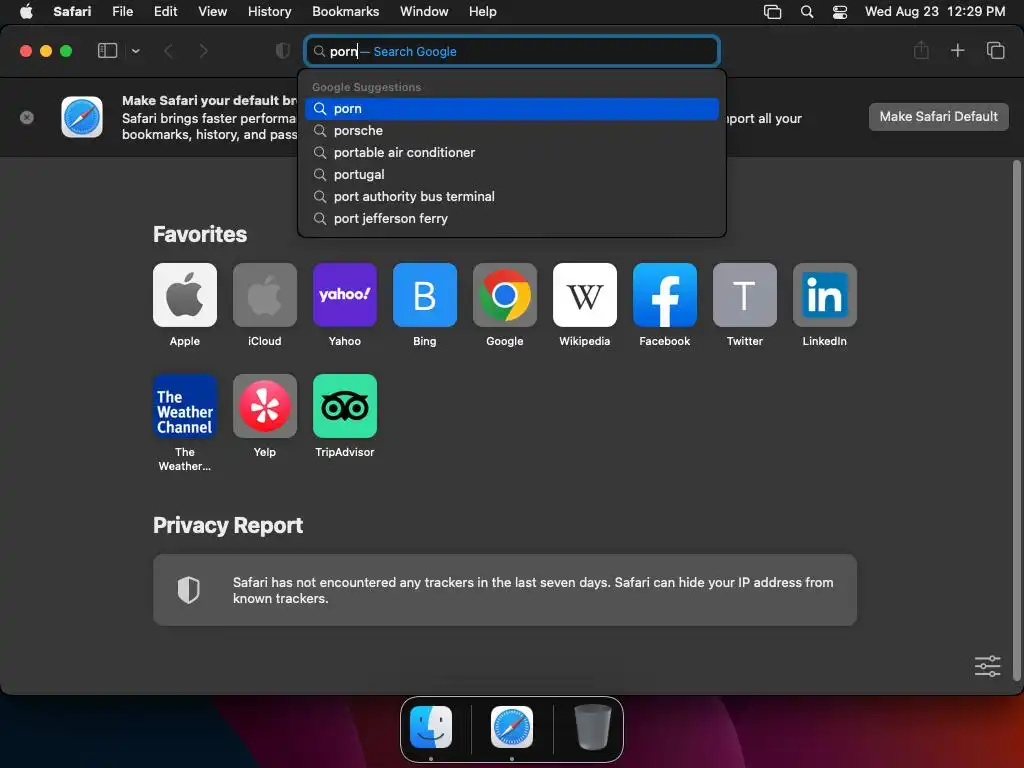Click the Favorites heading

[x=200, y=234]
